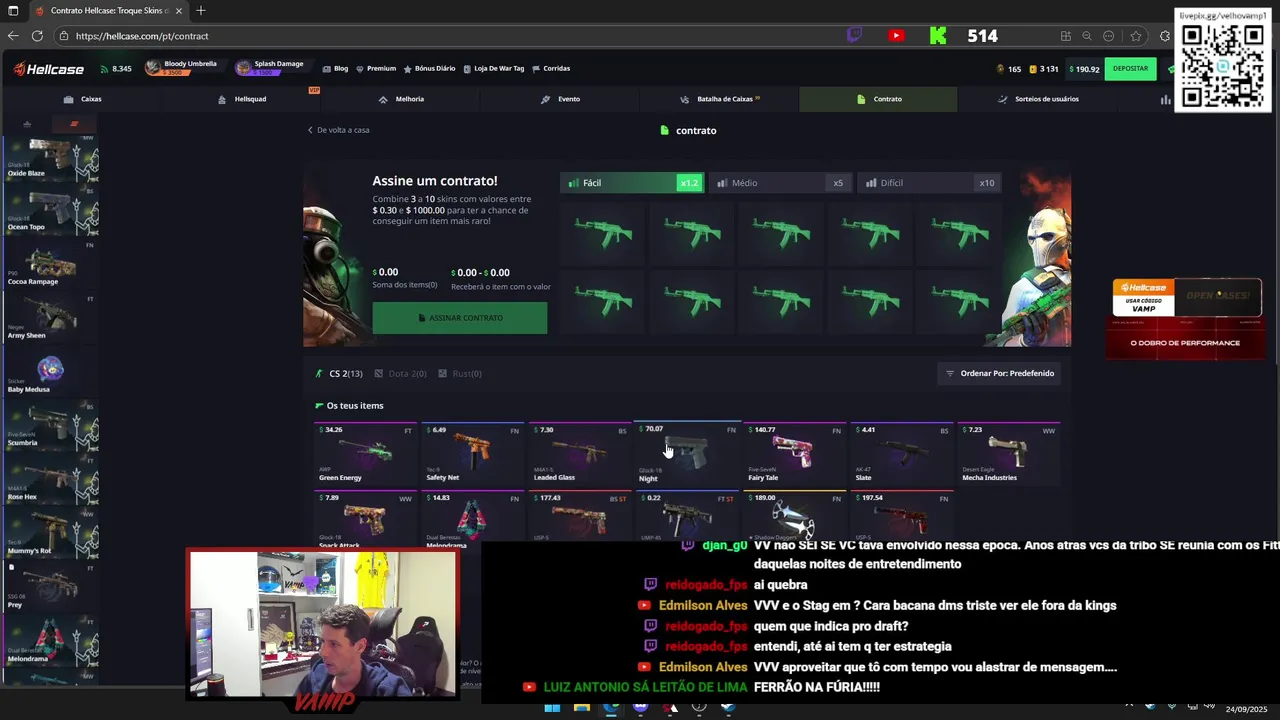Click Prey drop in live feed

click(50, 588)
